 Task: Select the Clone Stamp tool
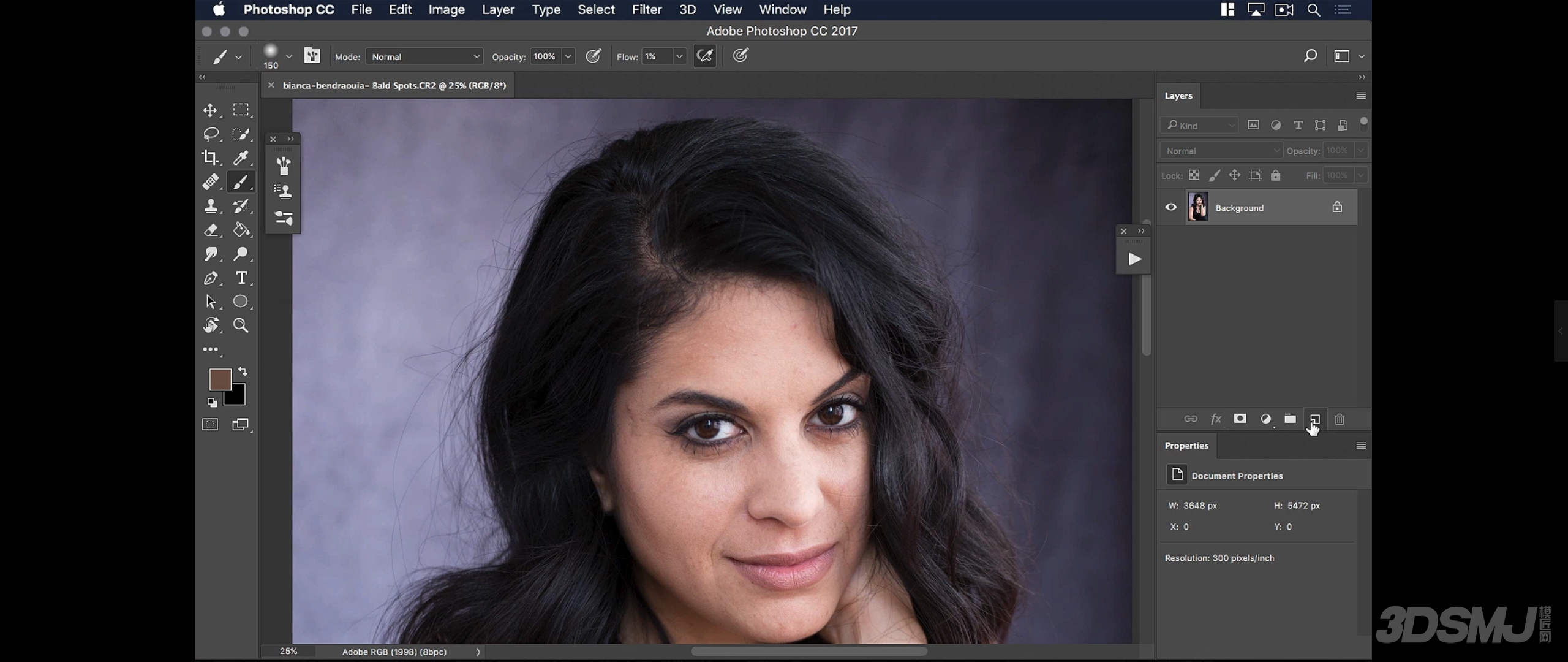click(211, 206)
